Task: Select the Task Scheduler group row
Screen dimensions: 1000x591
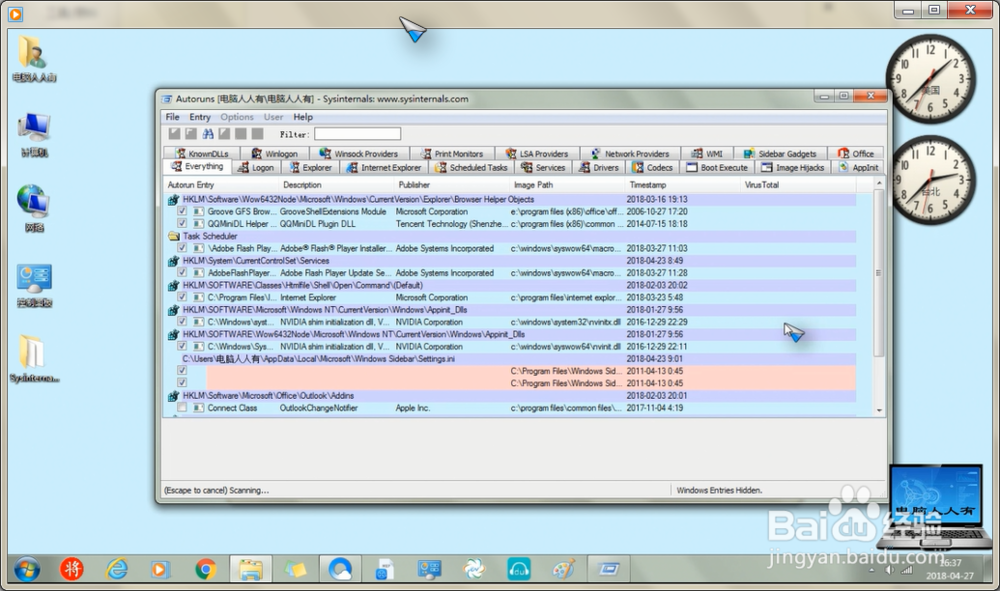Action: tap(510, 236)
